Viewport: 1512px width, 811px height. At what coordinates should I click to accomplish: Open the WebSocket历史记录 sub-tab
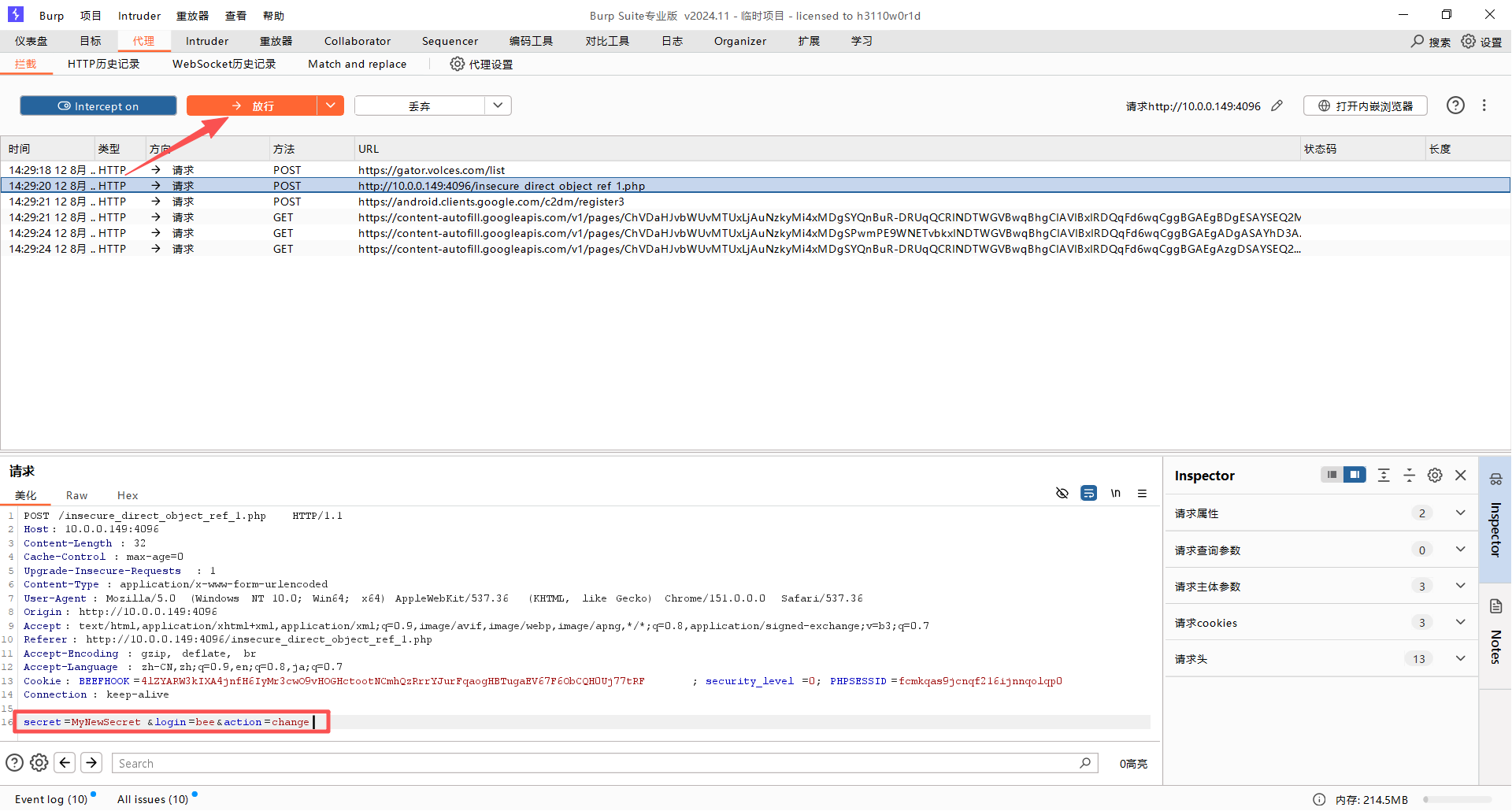(x=224, y=64)
